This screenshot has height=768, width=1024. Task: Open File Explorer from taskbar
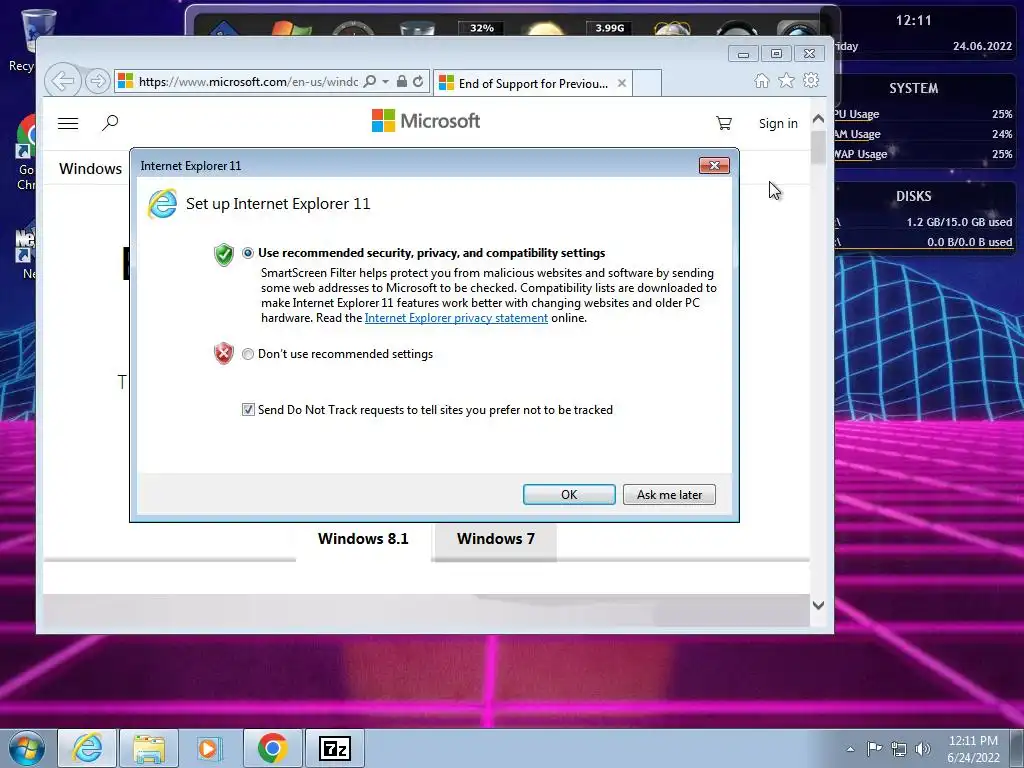point(149,748)
